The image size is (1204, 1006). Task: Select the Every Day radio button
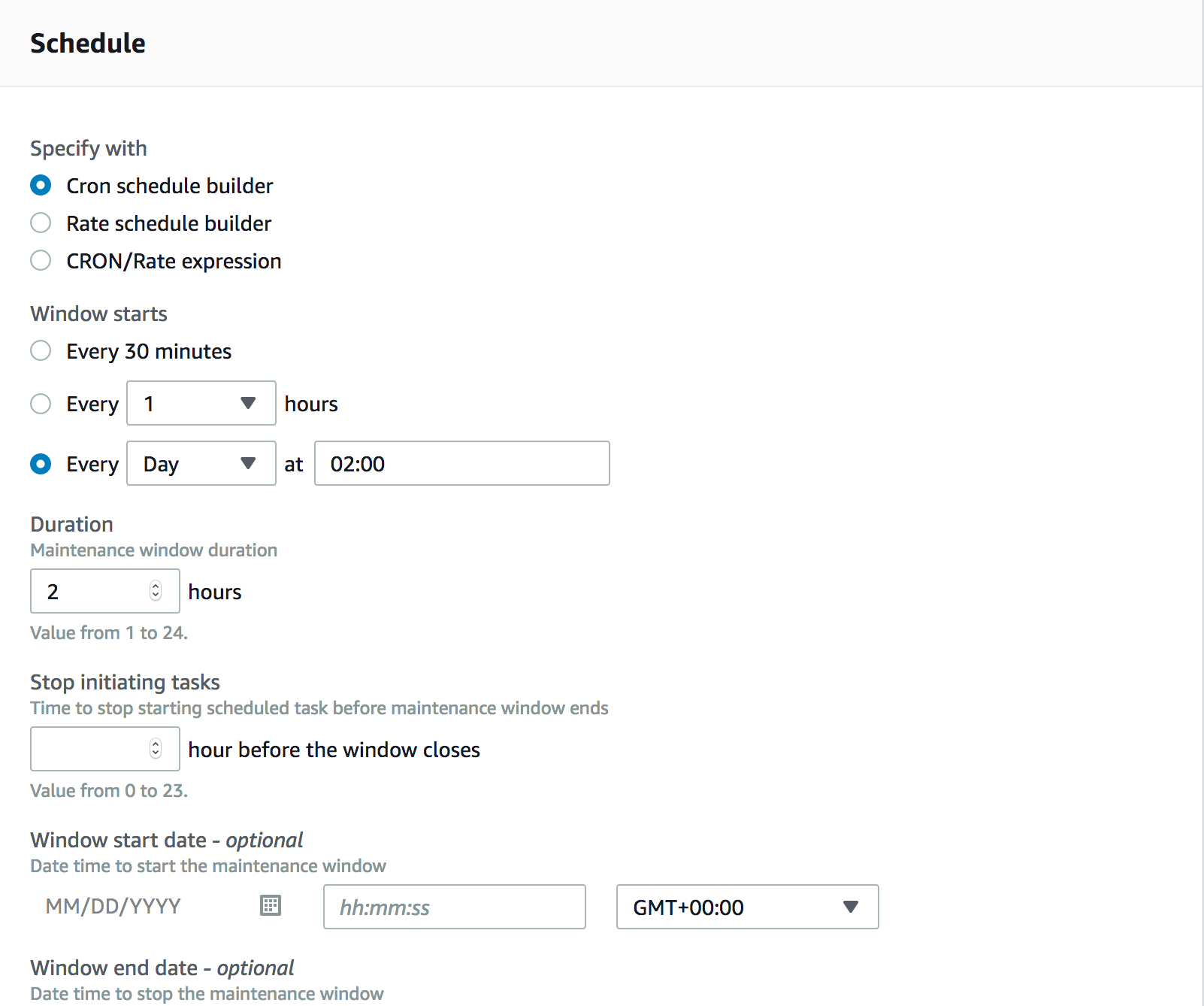(x=41, y=464)
